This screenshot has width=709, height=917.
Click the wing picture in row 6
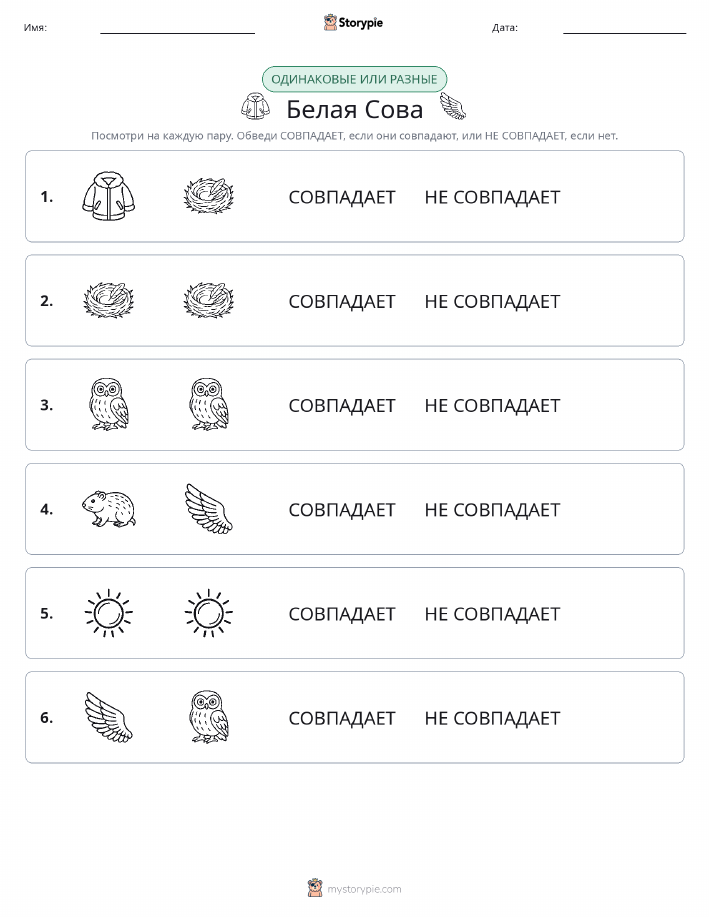tap(109, 717)
